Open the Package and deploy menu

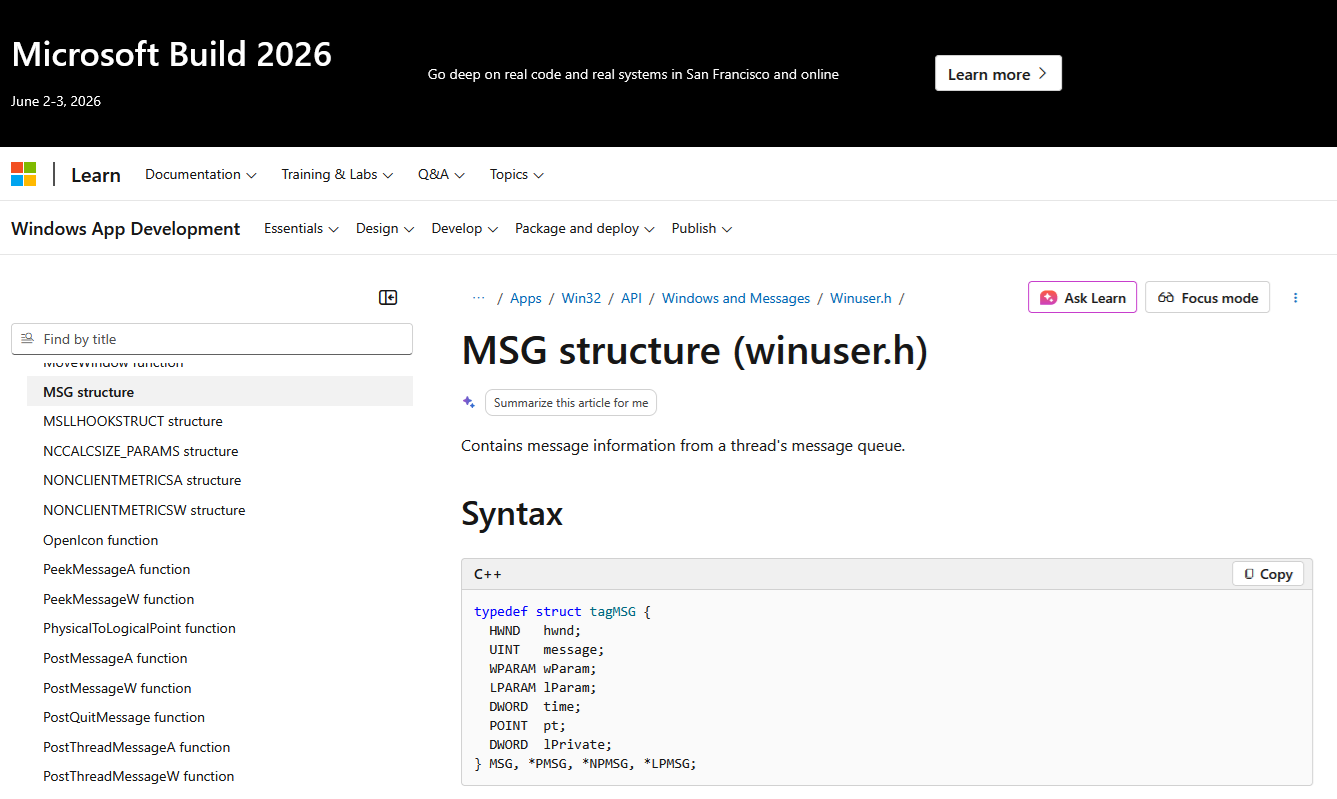[x=584, y=228]
